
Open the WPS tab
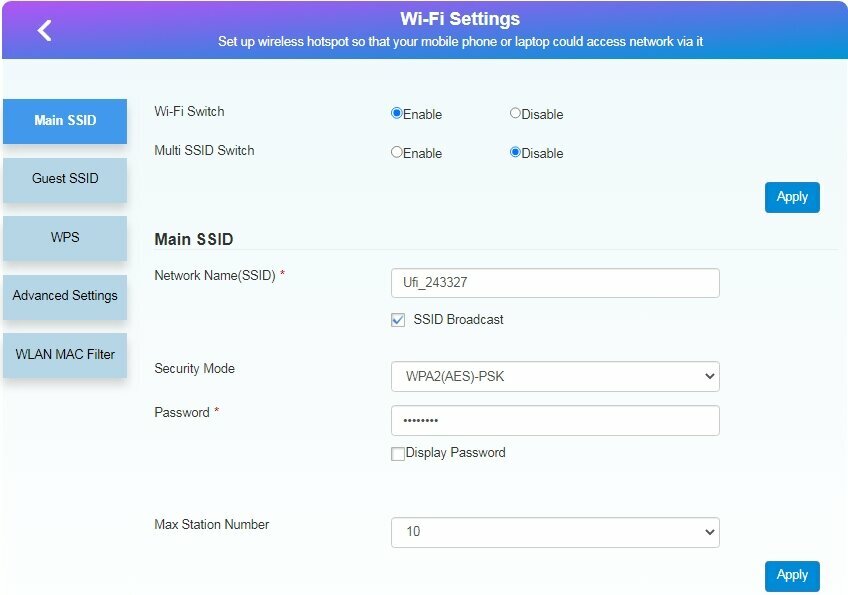(65, 238)
